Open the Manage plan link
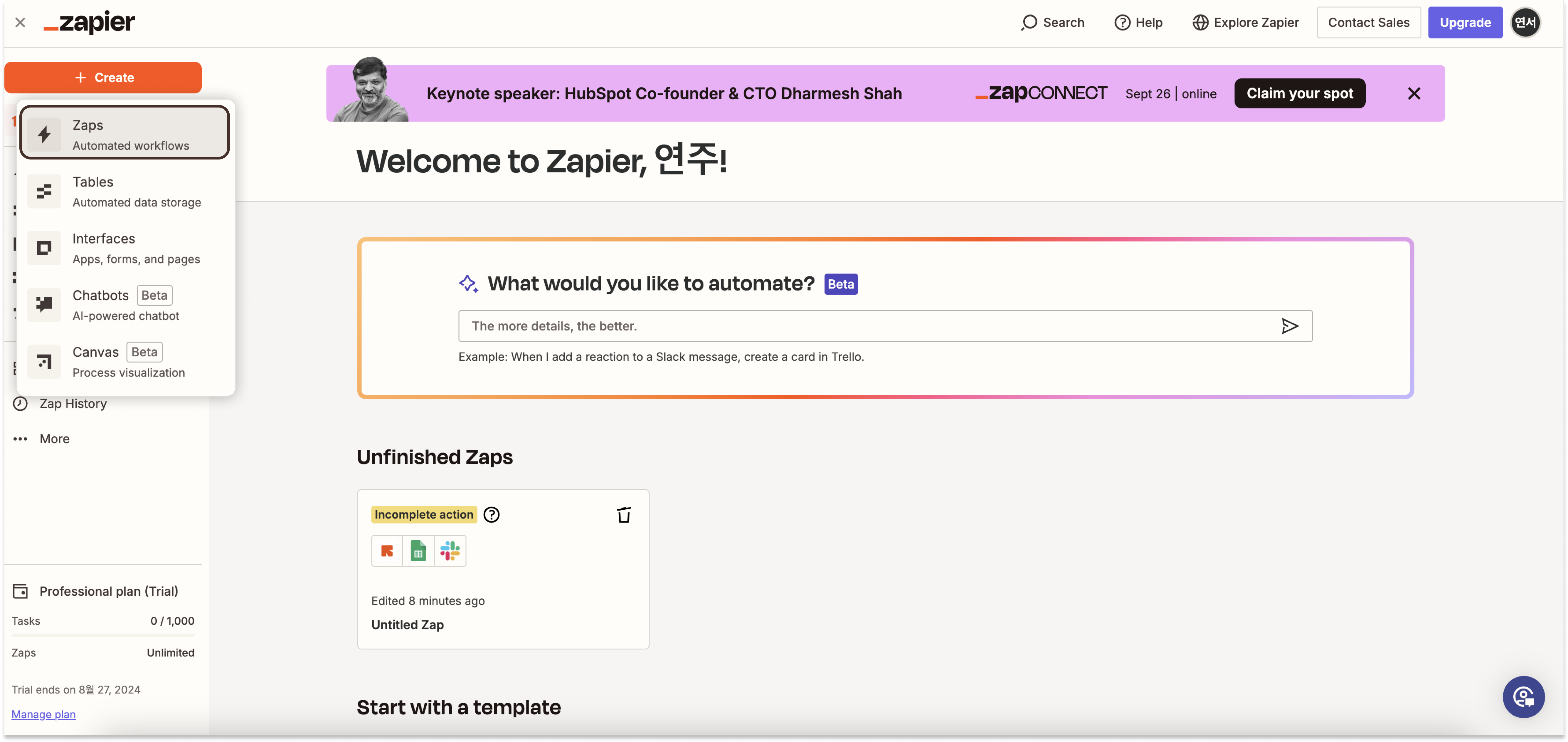Viewport: 1568px width, 742px height. [x=43, y=714]
